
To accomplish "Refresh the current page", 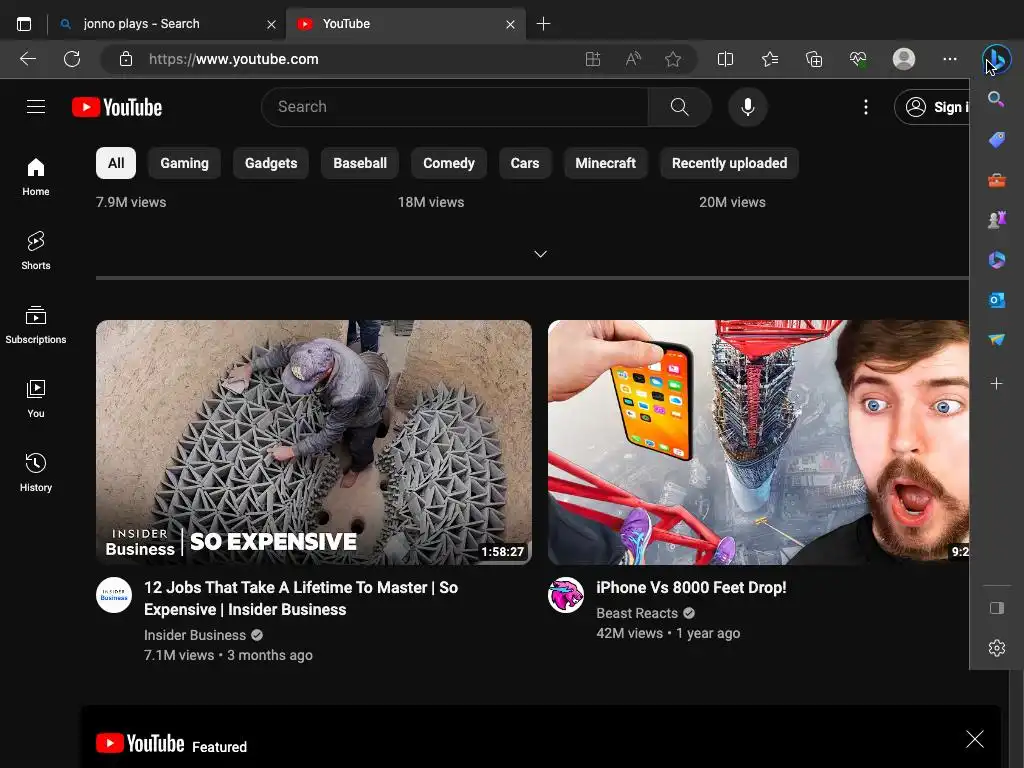I will pyautogui.click(x=72, y=59).
